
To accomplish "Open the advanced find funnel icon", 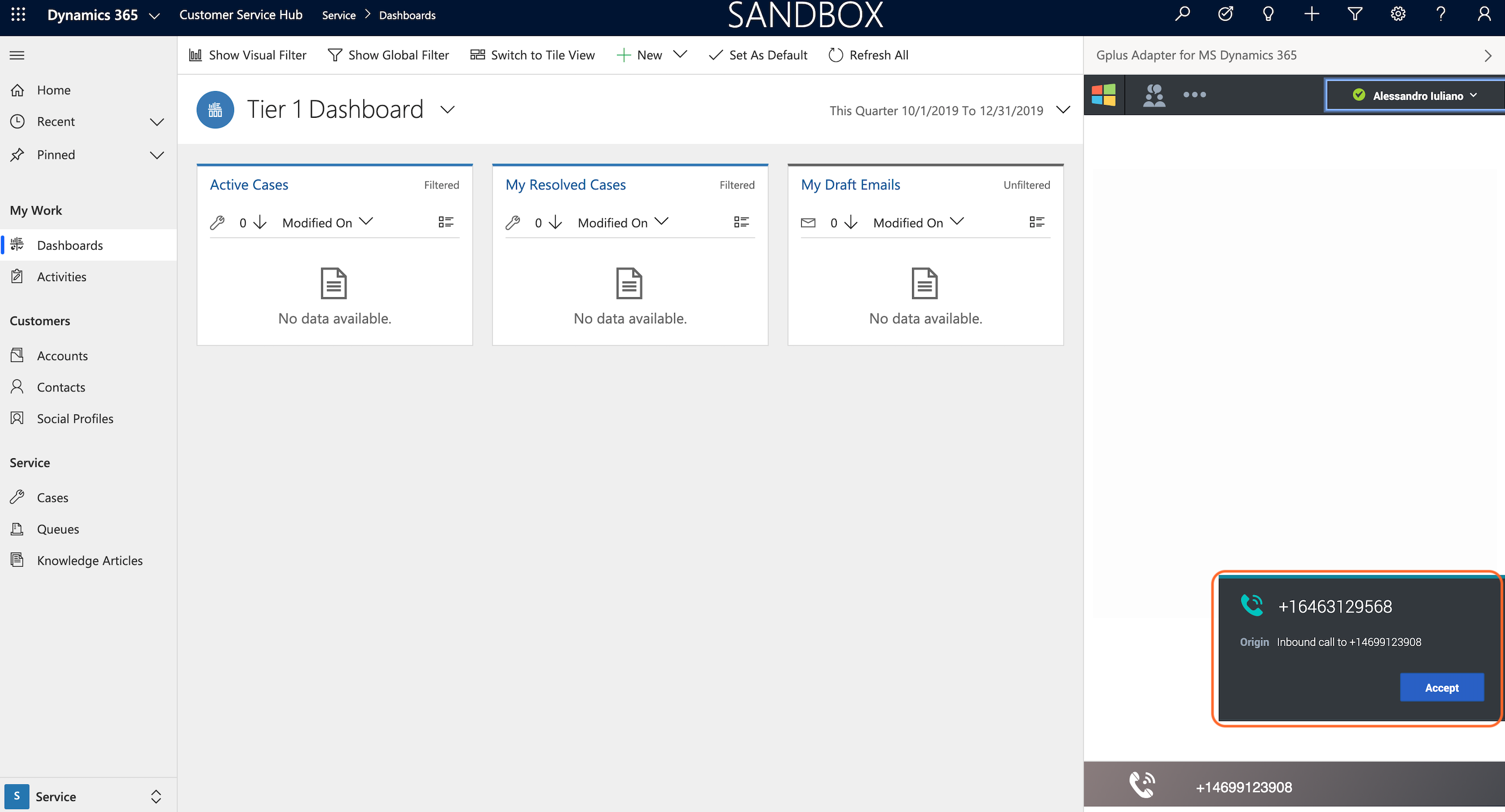I will click(x=1355, y=14).
